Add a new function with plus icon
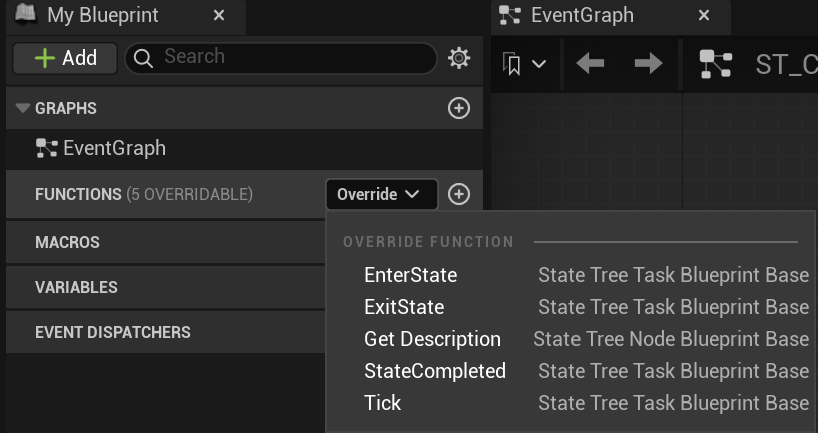The image size is (818, 433). [x=459, y=194]
